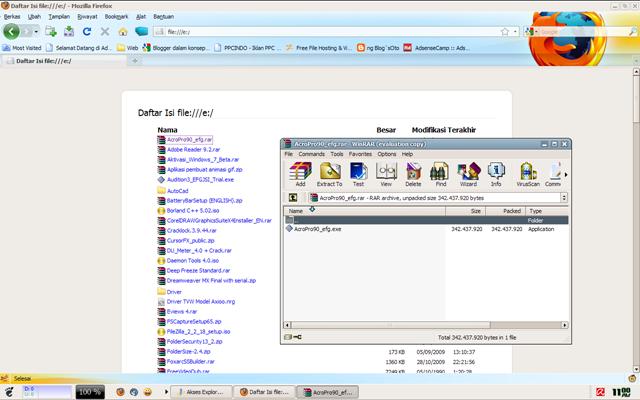
Task: Click the 100 % battery indicator in taskbar
Action: (x=90, y=392)
